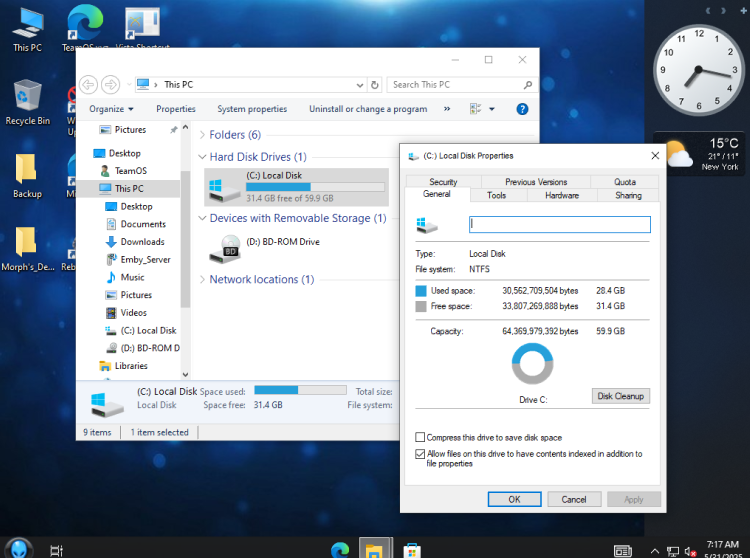Switch to the Hardware tab
750x558 pixels.
562,195
